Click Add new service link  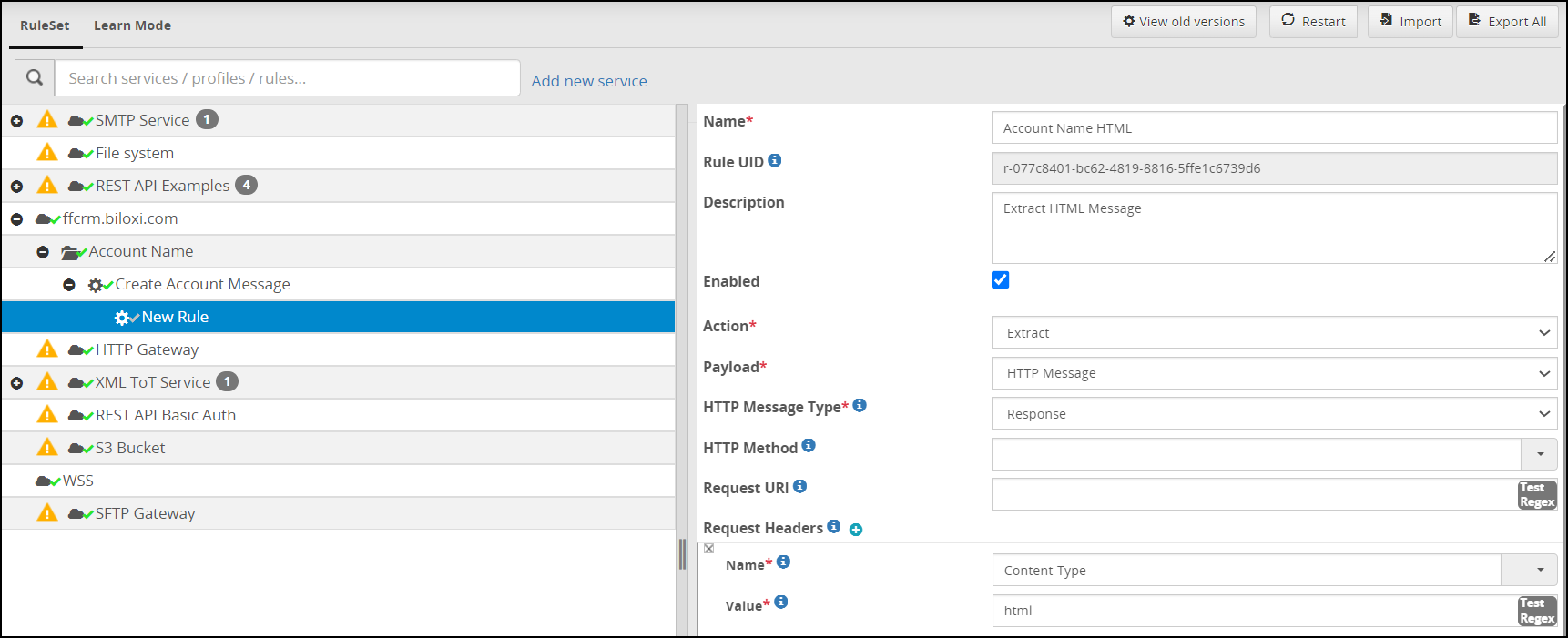(589, 81)
